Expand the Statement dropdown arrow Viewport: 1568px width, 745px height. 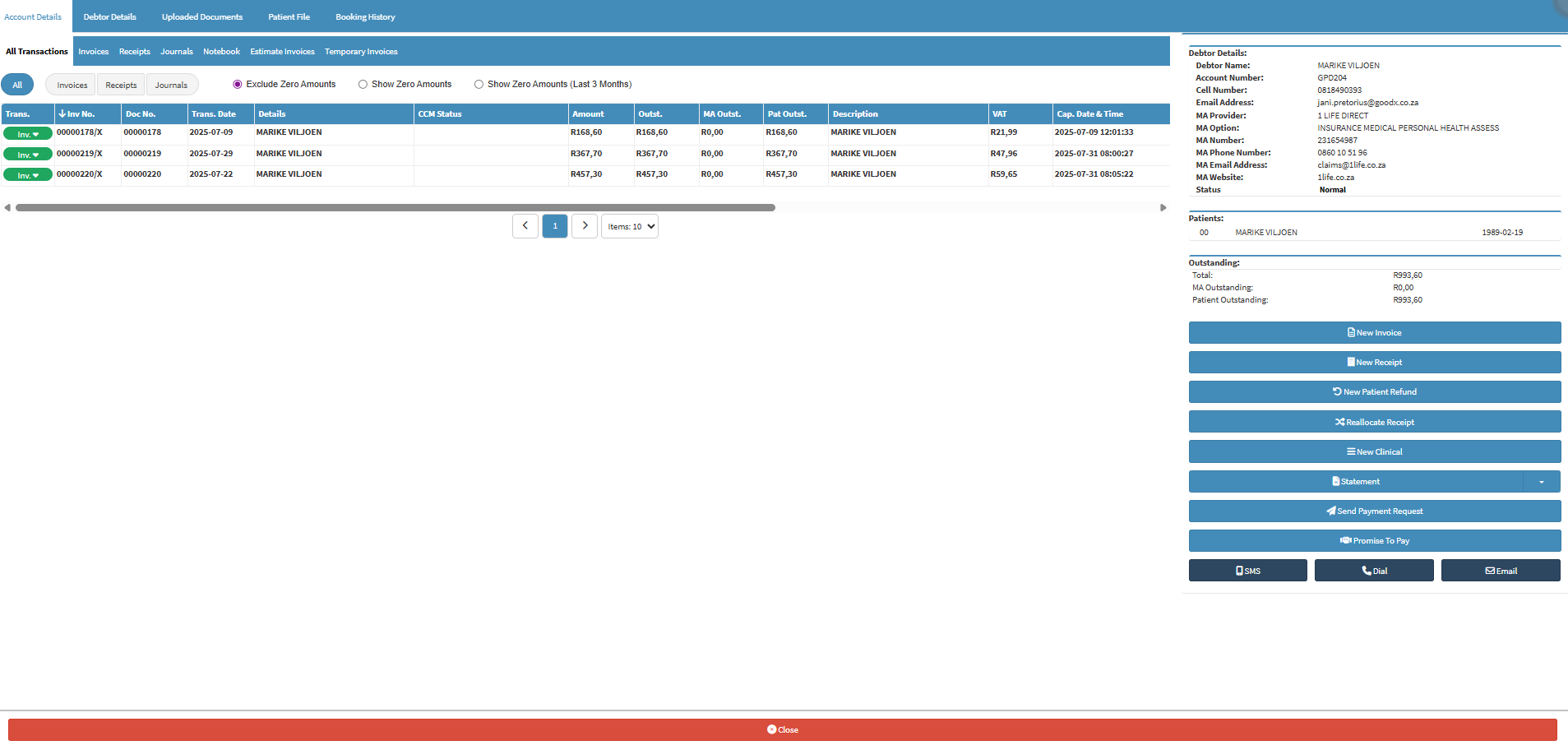click(x=1541, y=482)
